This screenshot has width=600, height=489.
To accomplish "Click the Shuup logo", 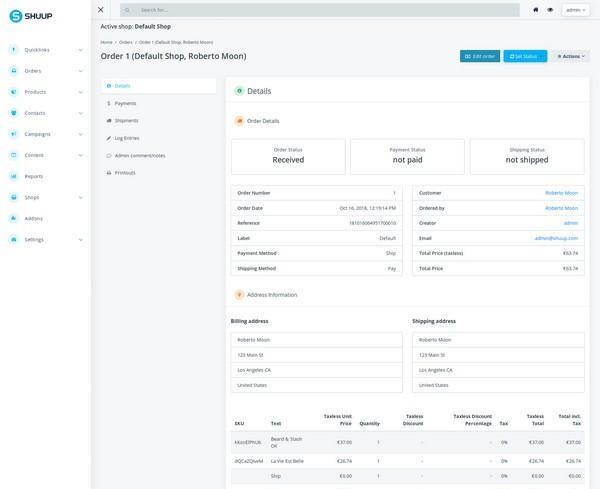I will pyautogui.click(x=31, y=16).
